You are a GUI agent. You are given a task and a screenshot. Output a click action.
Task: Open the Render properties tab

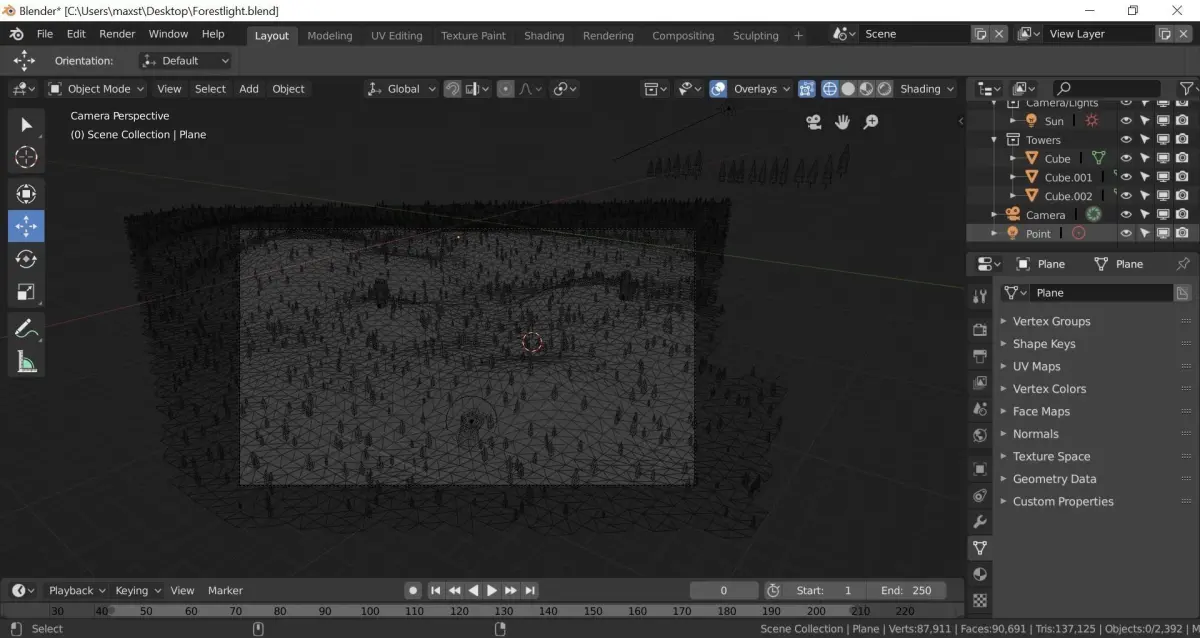click(x=980, y=330)
